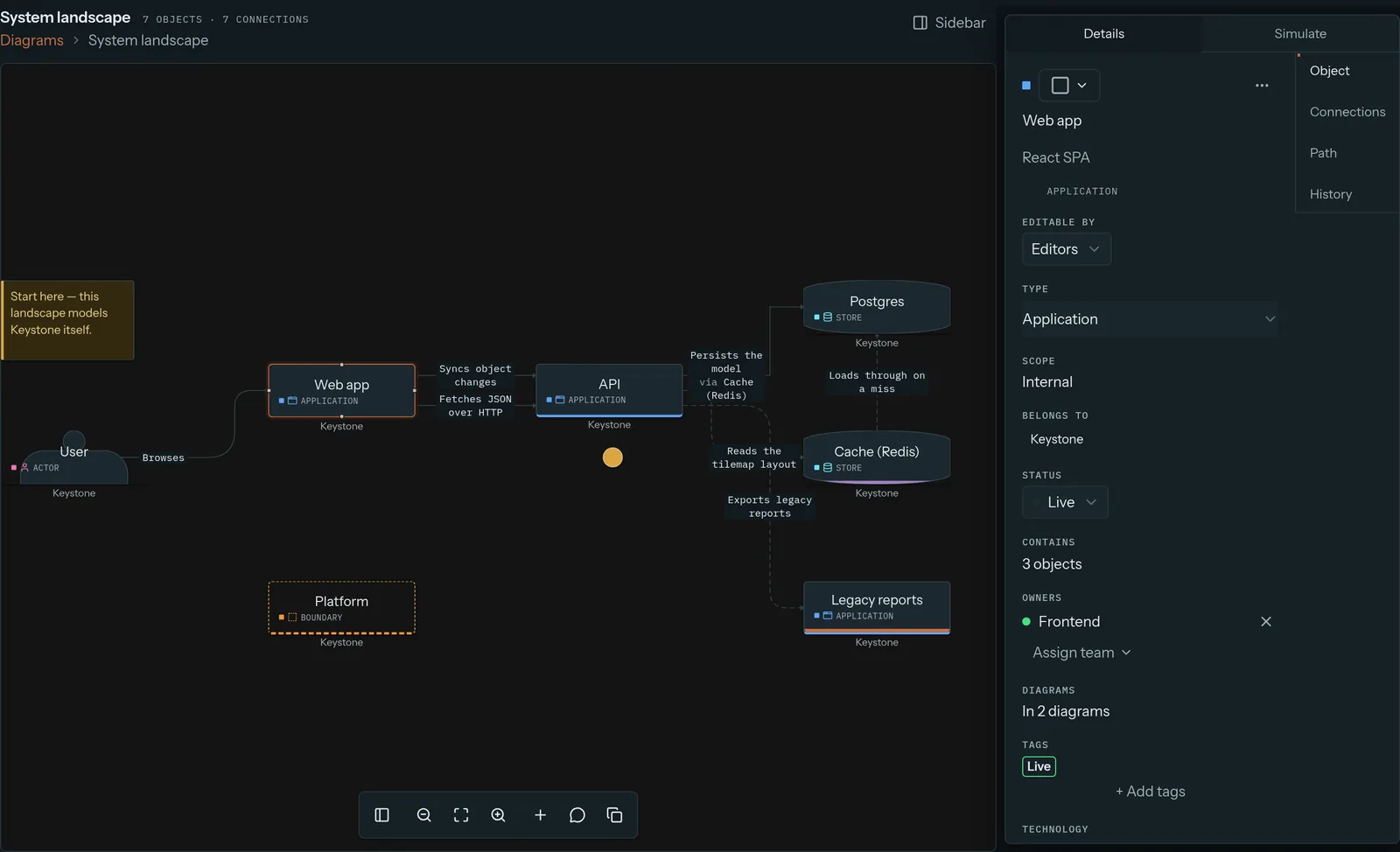Screen dimensions: 1400x852
Task: Open the In 2 diagrams link
Action: tap(1066, 711)
